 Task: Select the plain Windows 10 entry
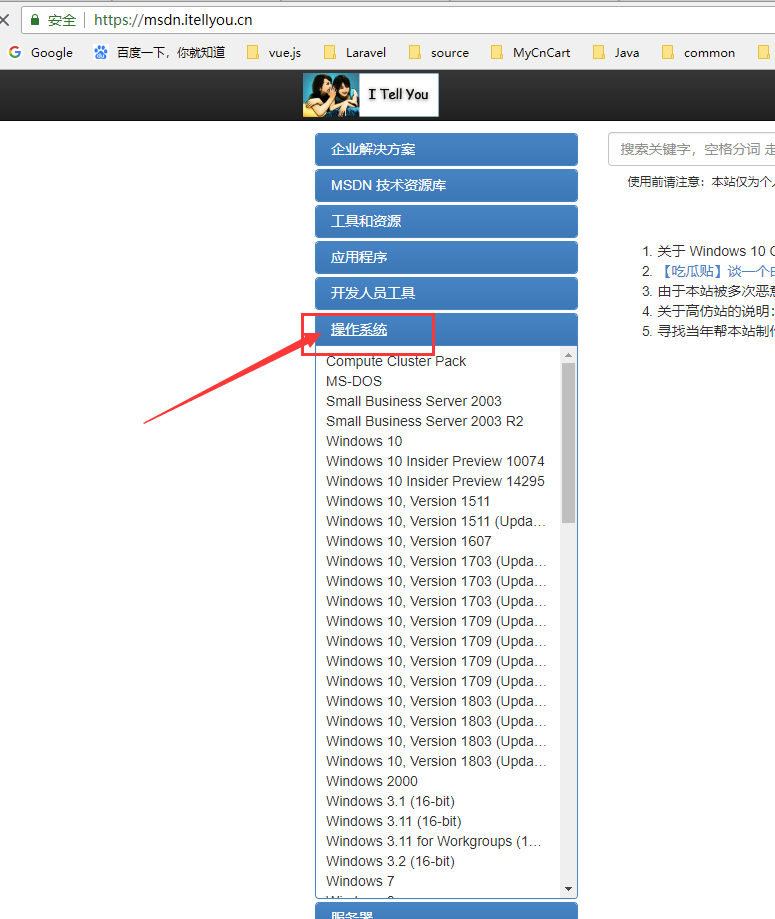point(364,441)
